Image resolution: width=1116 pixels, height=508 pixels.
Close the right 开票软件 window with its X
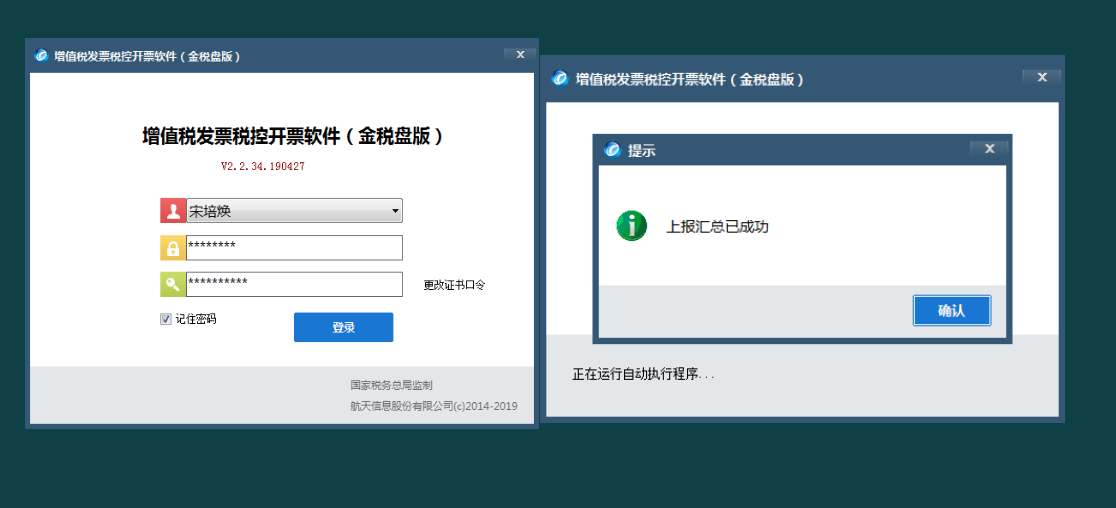pos(1042,78)
